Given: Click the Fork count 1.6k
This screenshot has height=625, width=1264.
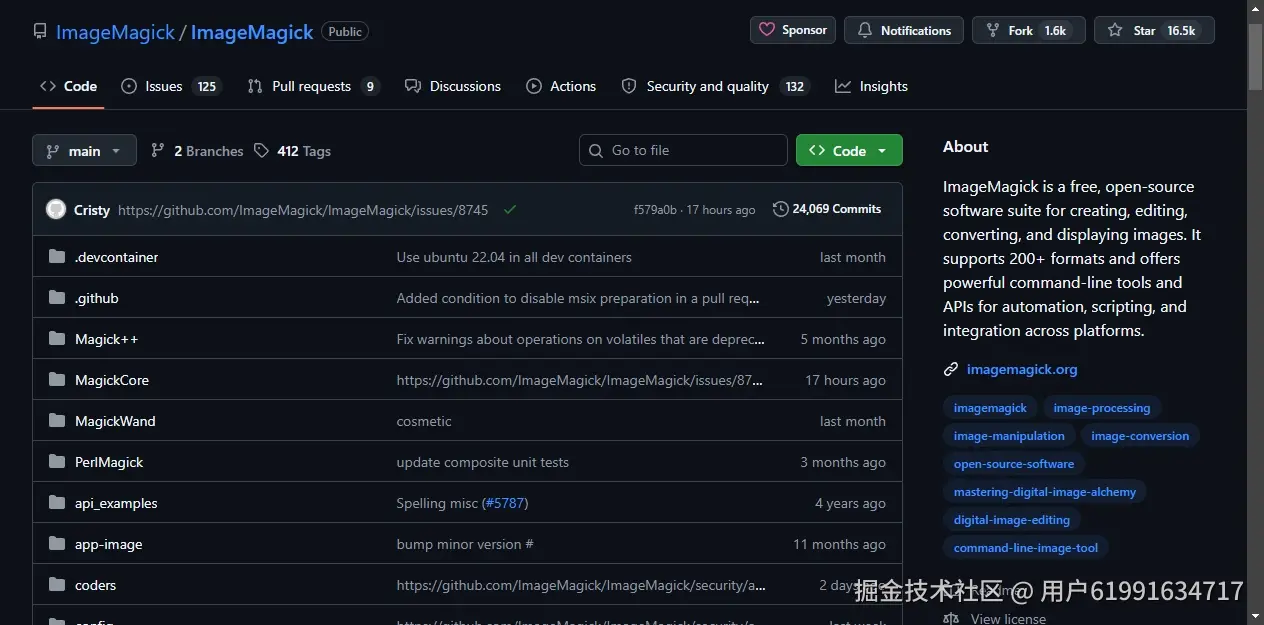Looking at the screenshot, I should click(1055, 31).
